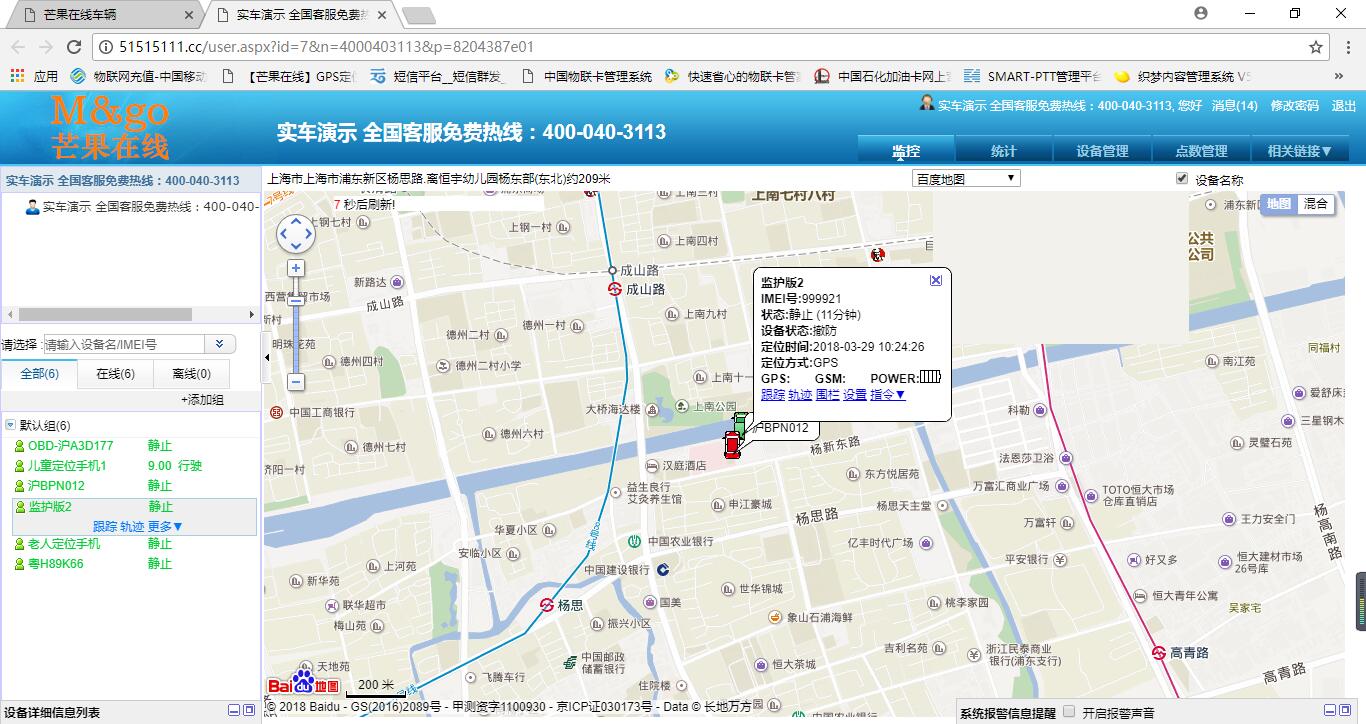
Task: Pan the map up with the compass control
Action: (295, 221)
